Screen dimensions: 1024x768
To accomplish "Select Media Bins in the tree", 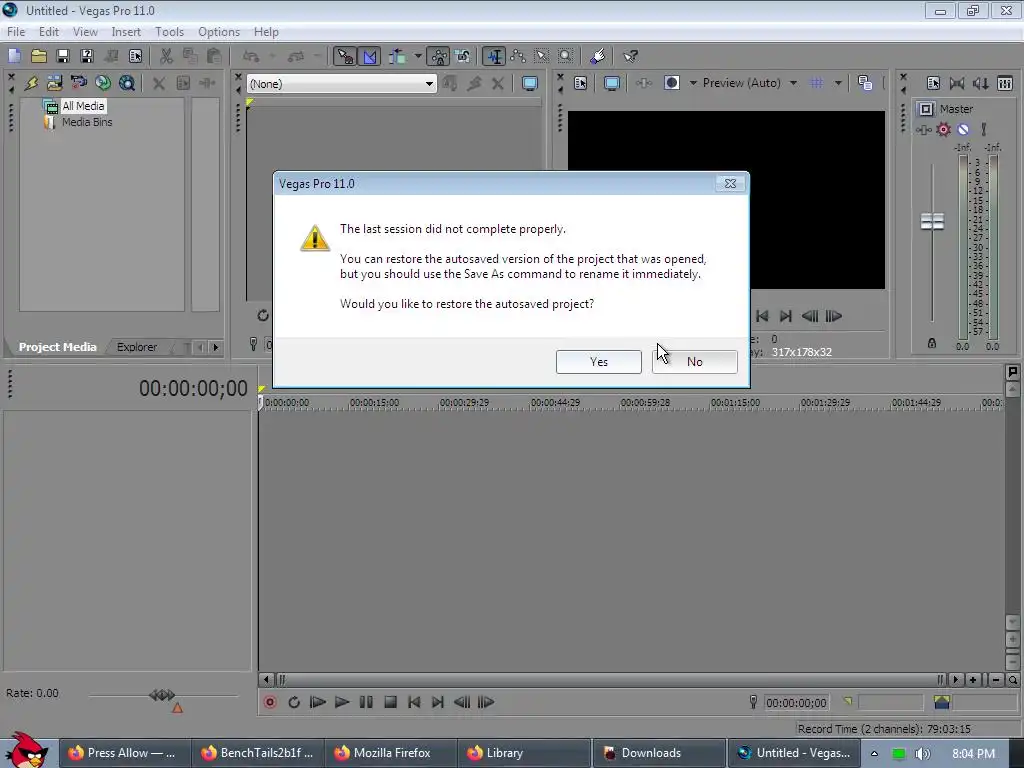I will pos(87,122).
